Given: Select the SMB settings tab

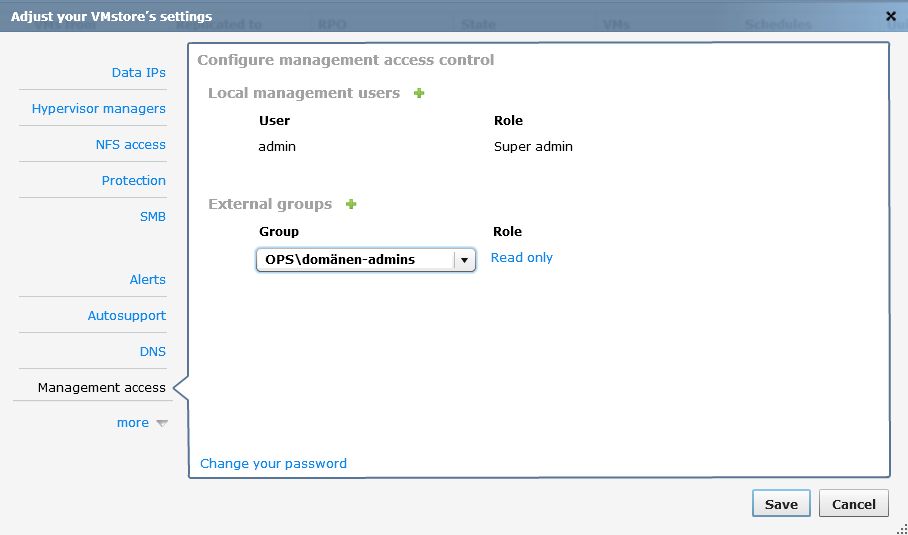Looking at the screenshot, I should click(x=152, y=217).
